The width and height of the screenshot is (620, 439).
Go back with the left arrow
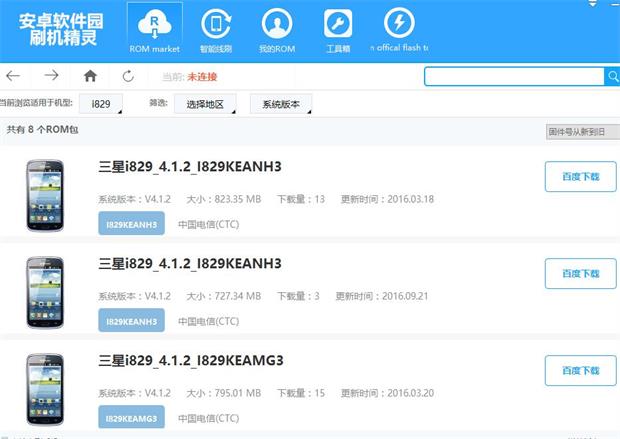(x=13, y=76)
